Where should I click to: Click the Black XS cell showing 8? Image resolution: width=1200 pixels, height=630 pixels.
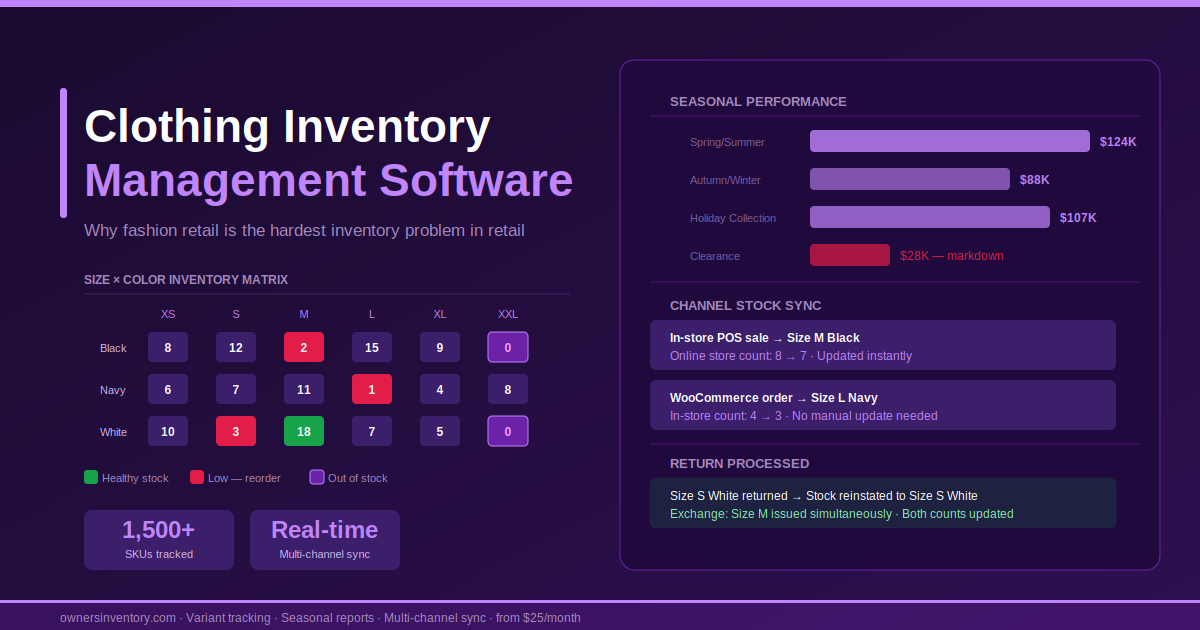(168, 347)
